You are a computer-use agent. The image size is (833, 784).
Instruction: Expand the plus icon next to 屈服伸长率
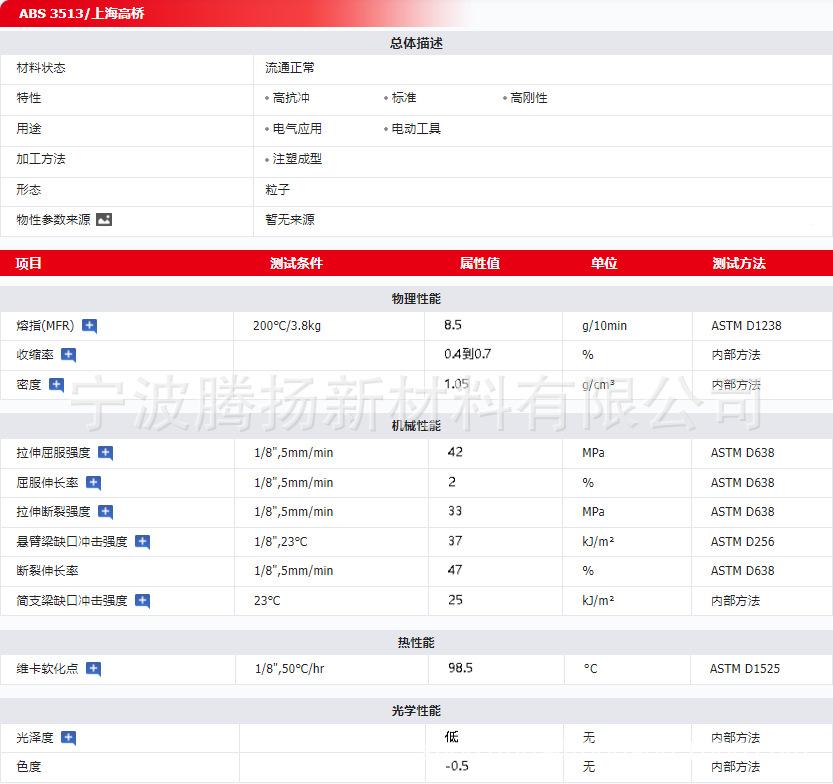coord(94,482)
